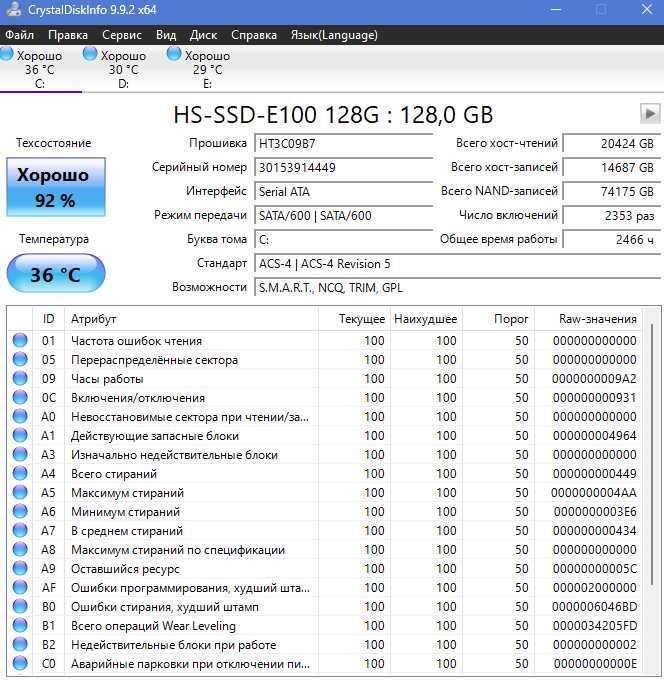Click the Интерфейс field Serial ATA
The width and height of the screenshot is (664, 683).
click(x=344, y=192)
